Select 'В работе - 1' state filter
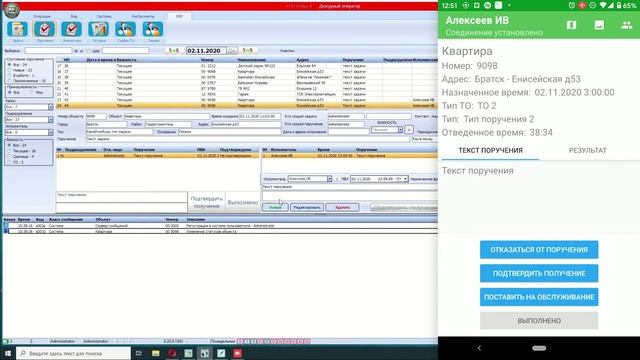The width and height of the screenshot is (640, 360). click(x=9, y=76)
